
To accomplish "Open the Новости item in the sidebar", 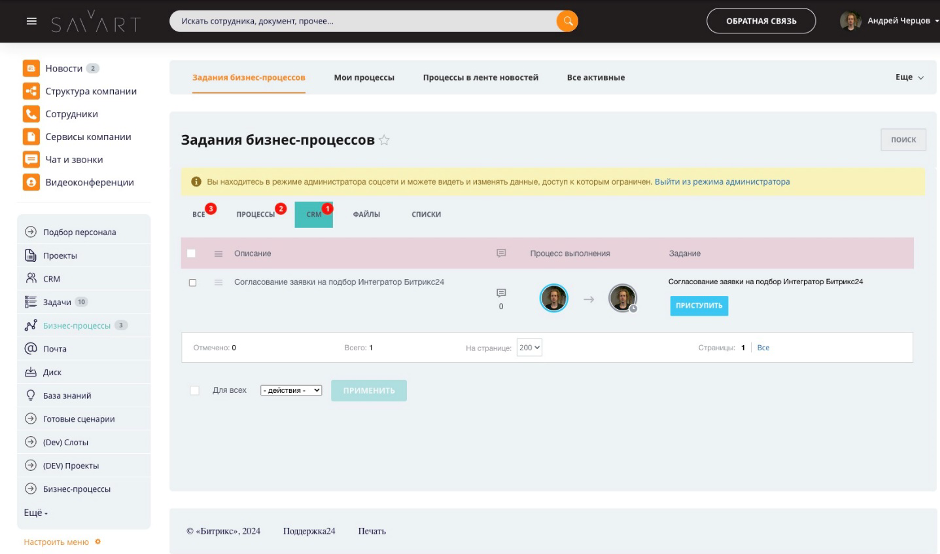I will tap(64, 68).
